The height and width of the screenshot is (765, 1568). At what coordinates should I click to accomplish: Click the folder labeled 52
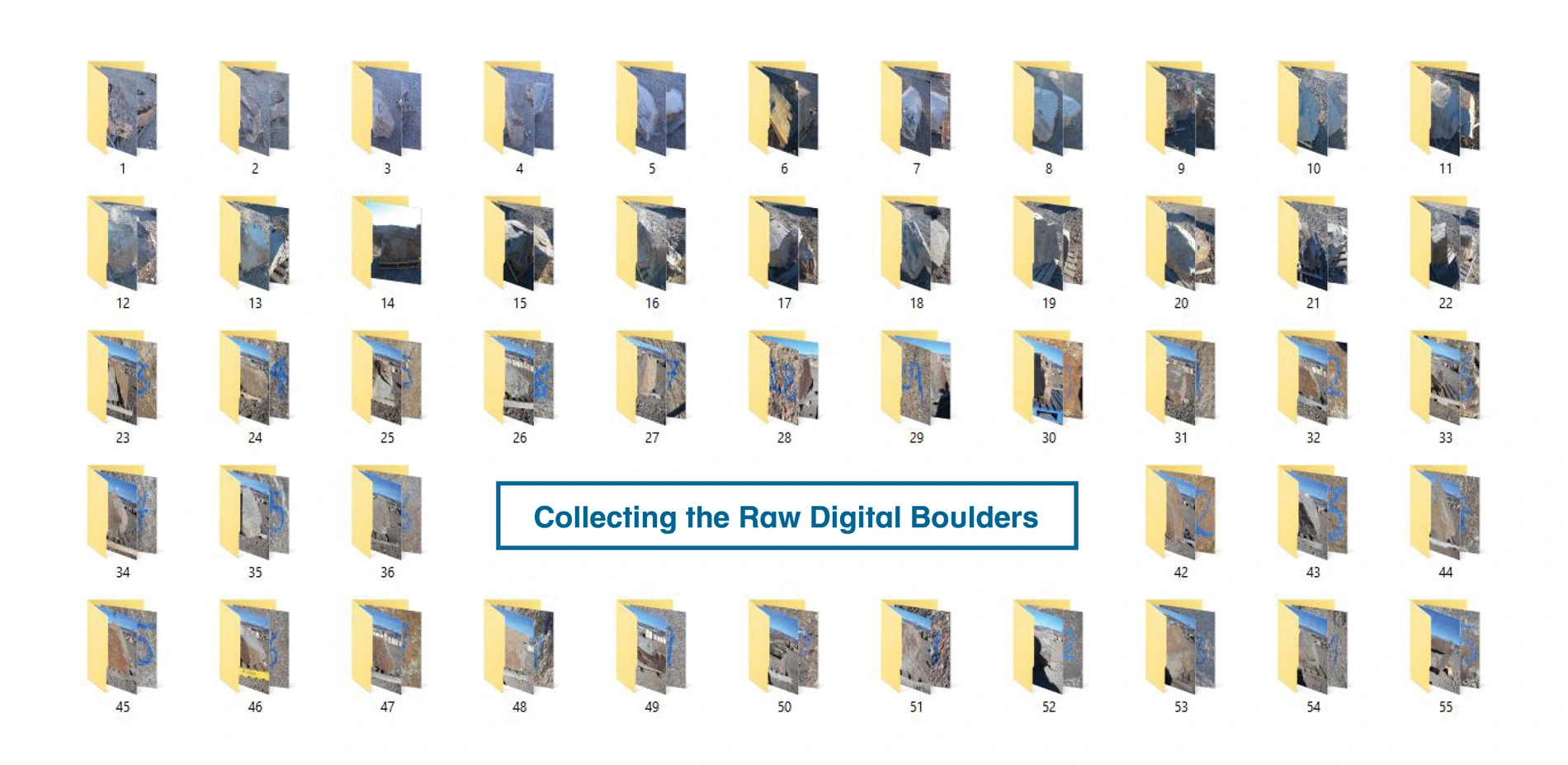pos(1048,647)
